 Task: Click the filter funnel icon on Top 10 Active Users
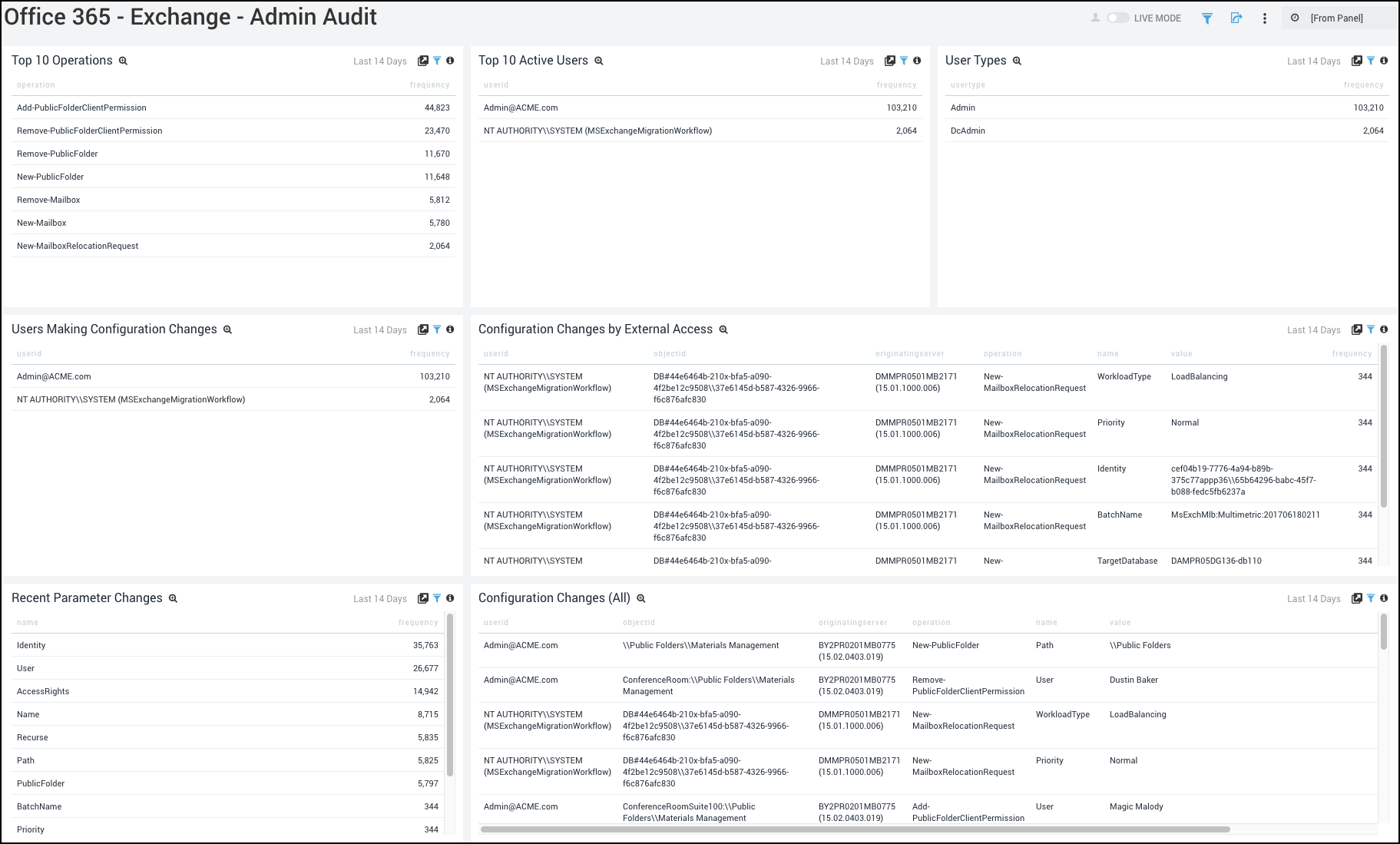[904, 61]
